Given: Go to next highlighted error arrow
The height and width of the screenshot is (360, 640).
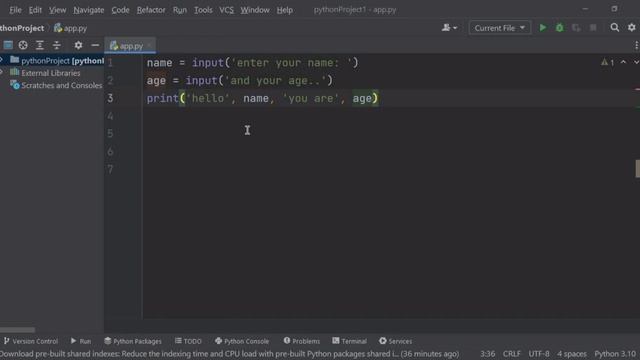Looking at the screenshot, I should coord(636,62).
